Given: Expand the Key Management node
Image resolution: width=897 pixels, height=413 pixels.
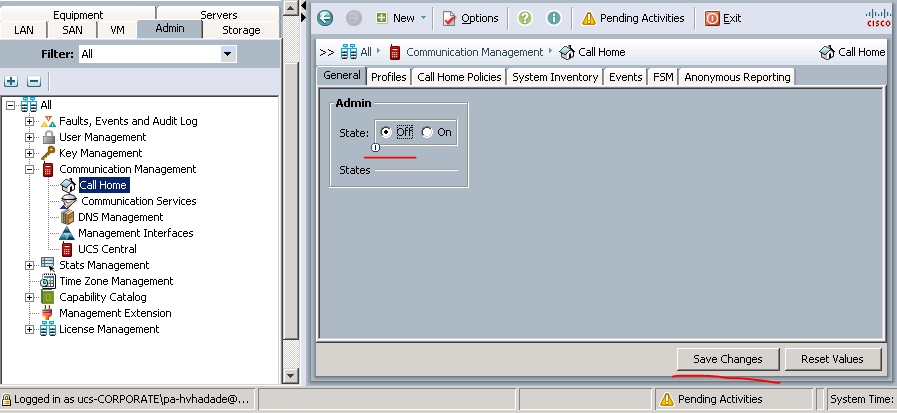Looking at the screenshot, I should (x=29, y=153).
